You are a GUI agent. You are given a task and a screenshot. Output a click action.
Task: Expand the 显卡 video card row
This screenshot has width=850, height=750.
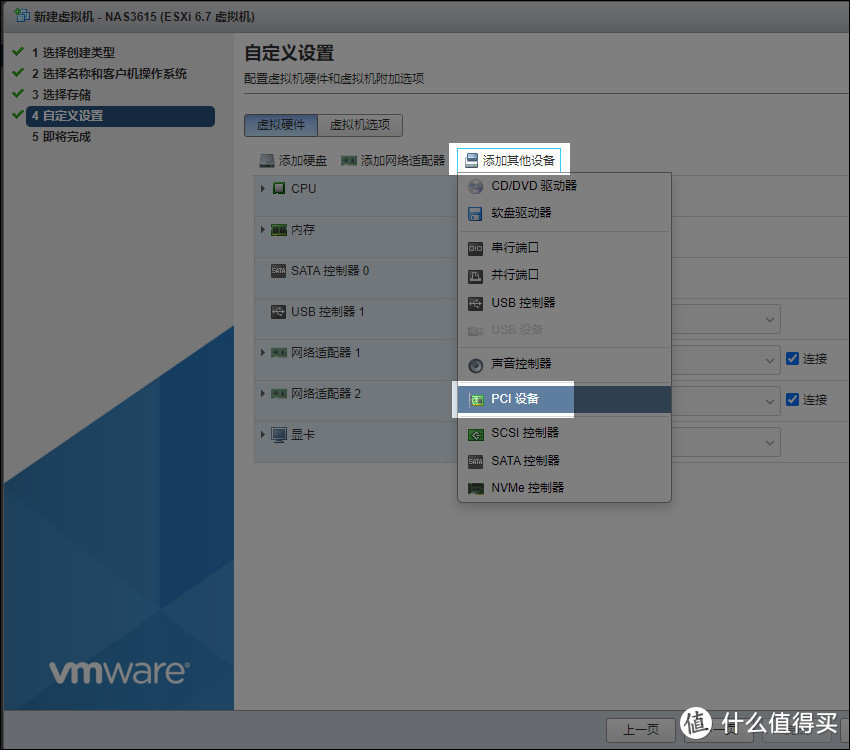point(263,434)
